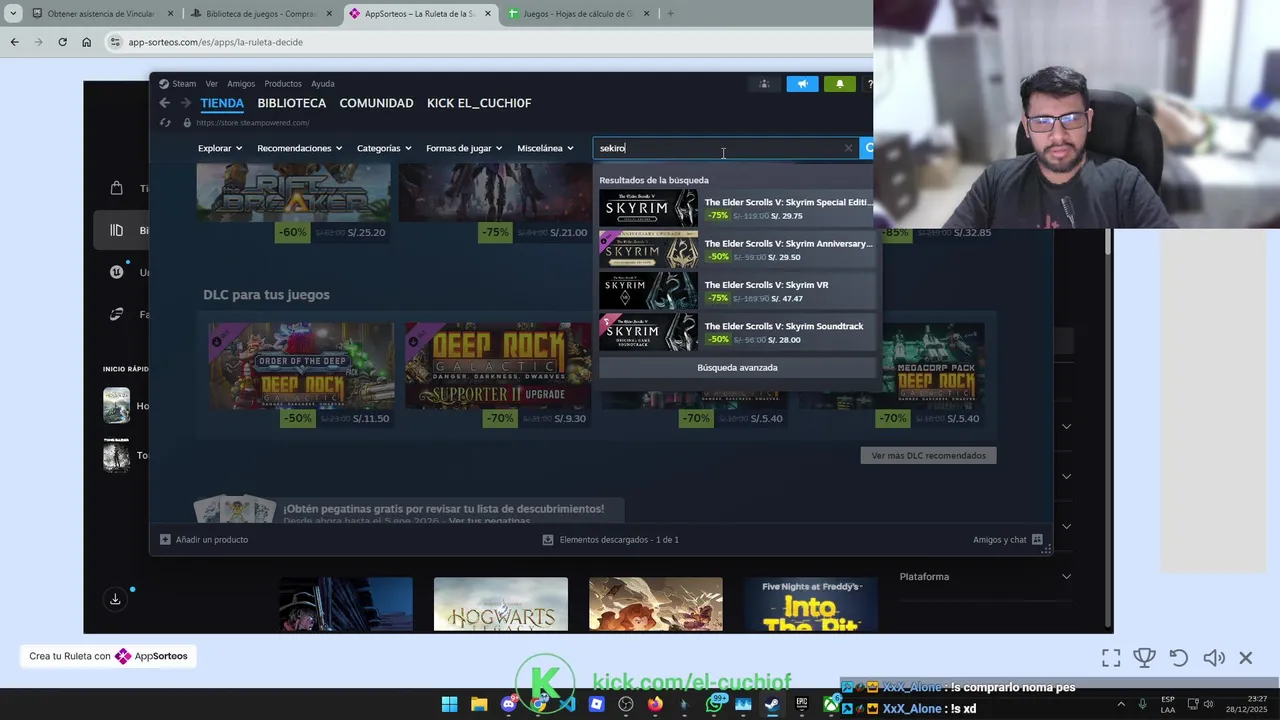Open Steam's Ver menu
The image size is (1280, 720).
211,84
